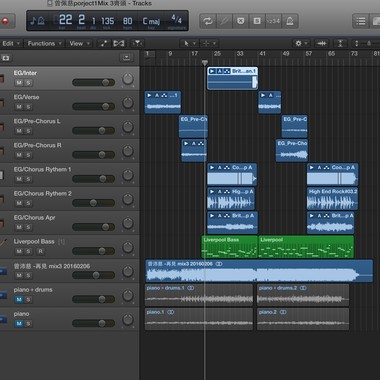Toggle the Show Automation button

pos(104,43)
